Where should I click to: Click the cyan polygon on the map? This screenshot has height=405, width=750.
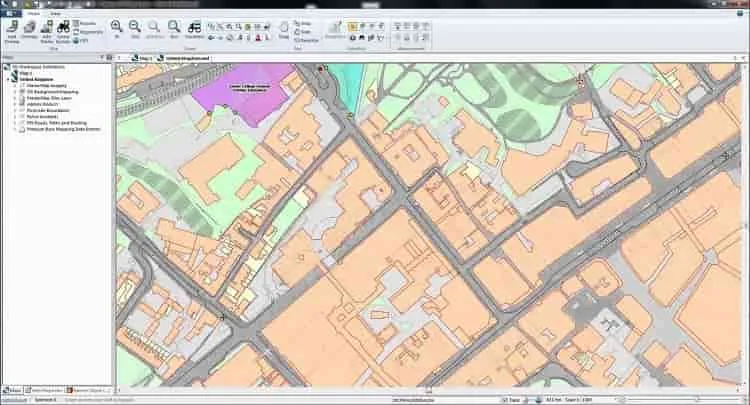click(x=348, y=85)
